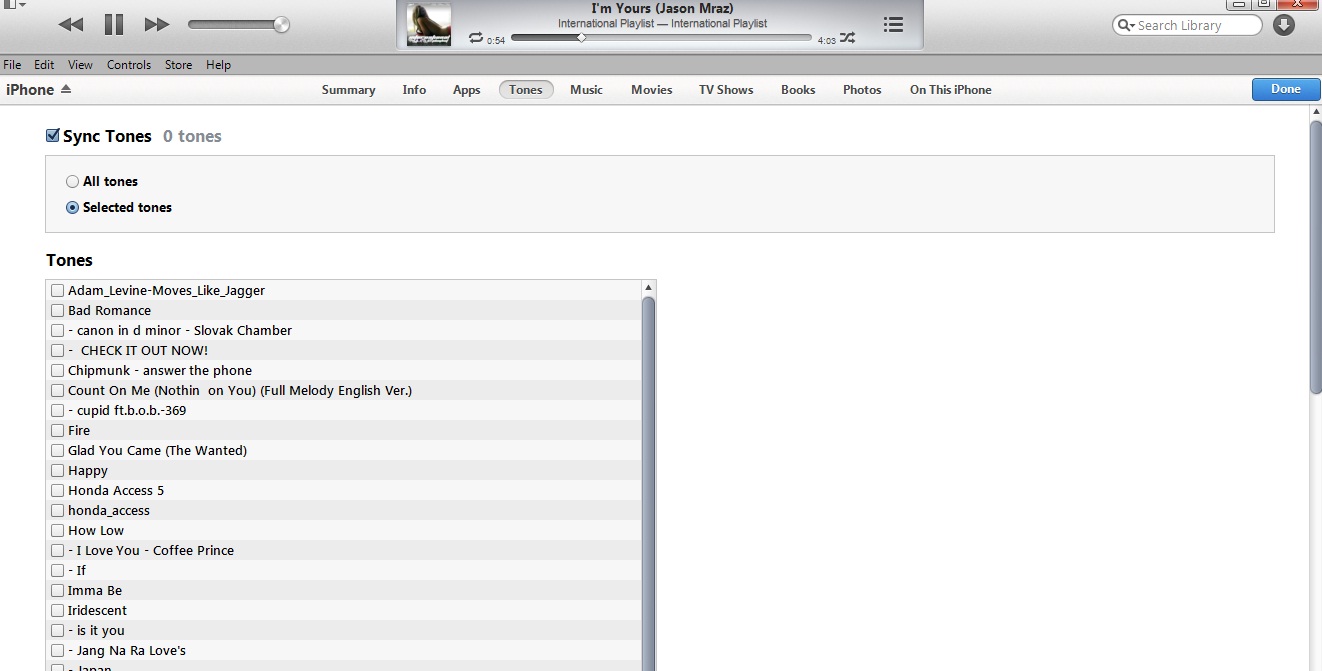Toggle repeat mode icon
Viewport: 1322px width, 671px height.
coord(476,38)
